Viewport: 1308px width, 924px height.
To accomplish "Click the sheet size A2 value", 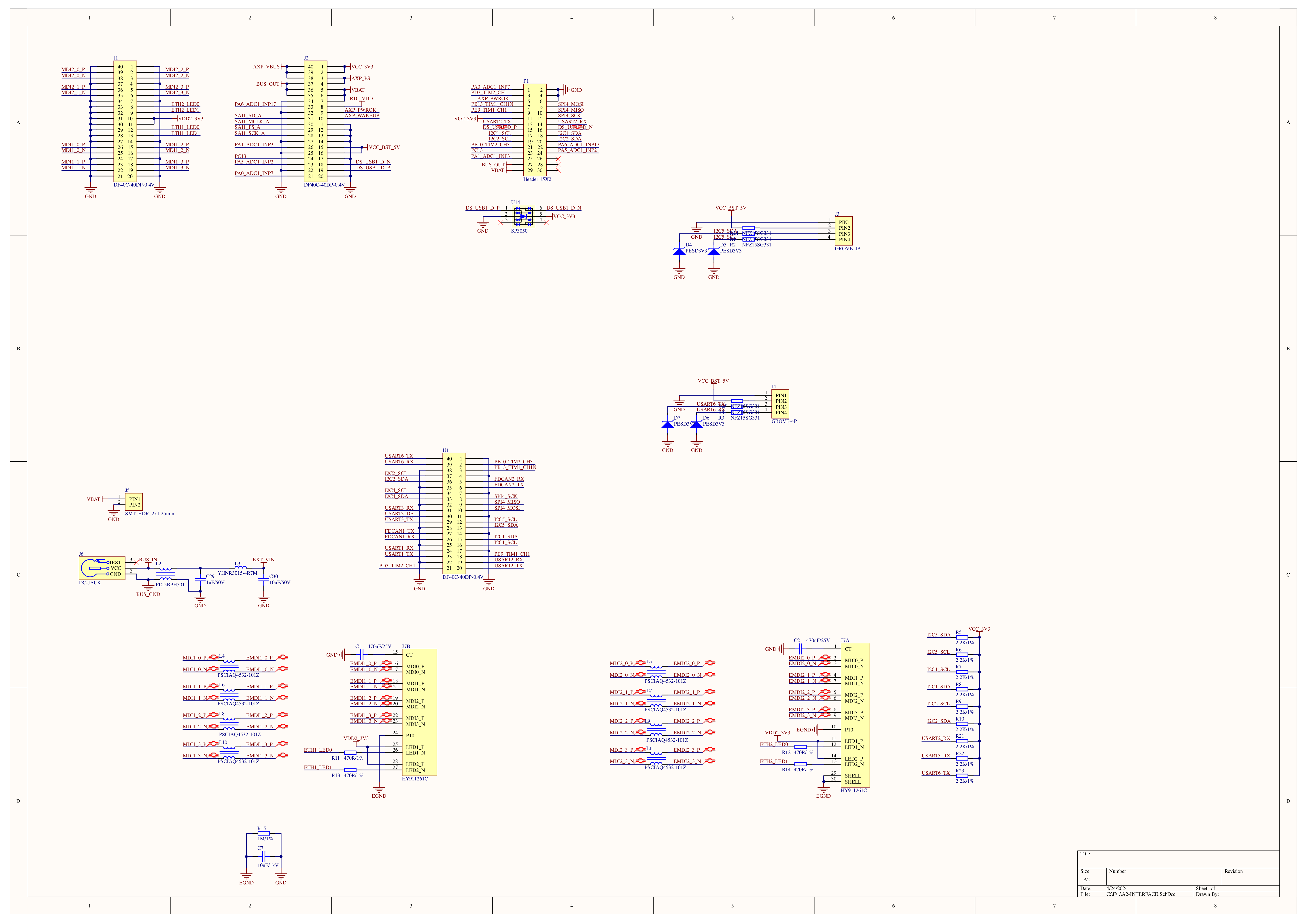I will [x=1086, y=879].
